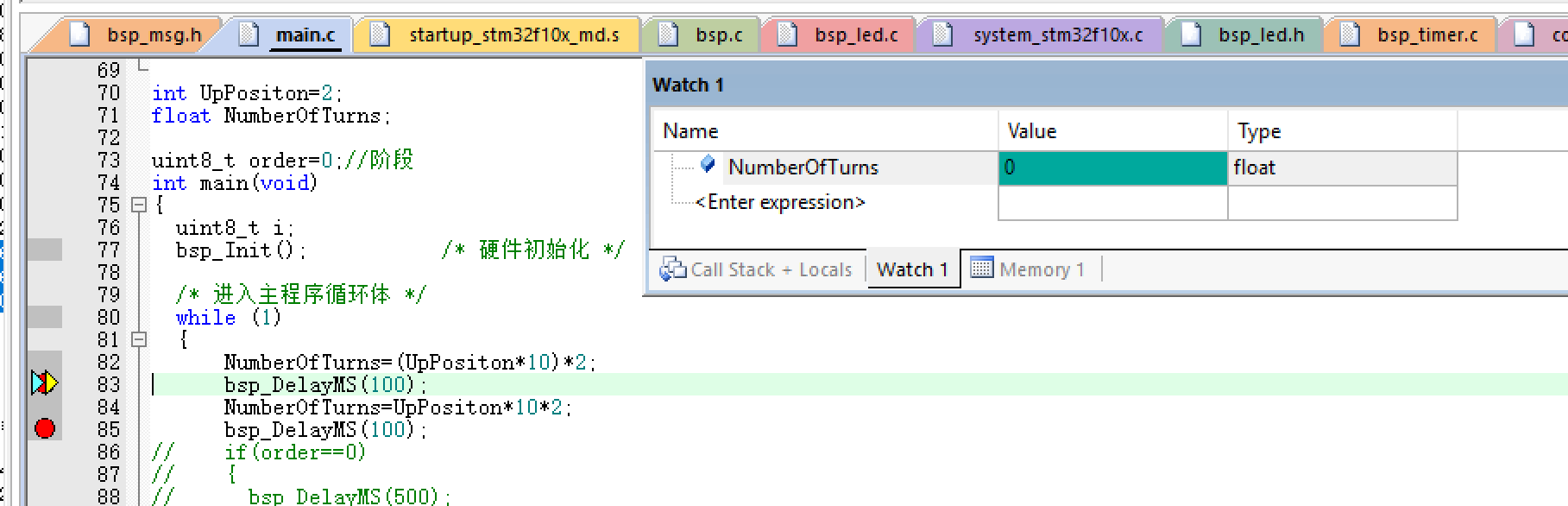
Task: Open the startup_stm32f10x_md.s tab
Action: 498,35
